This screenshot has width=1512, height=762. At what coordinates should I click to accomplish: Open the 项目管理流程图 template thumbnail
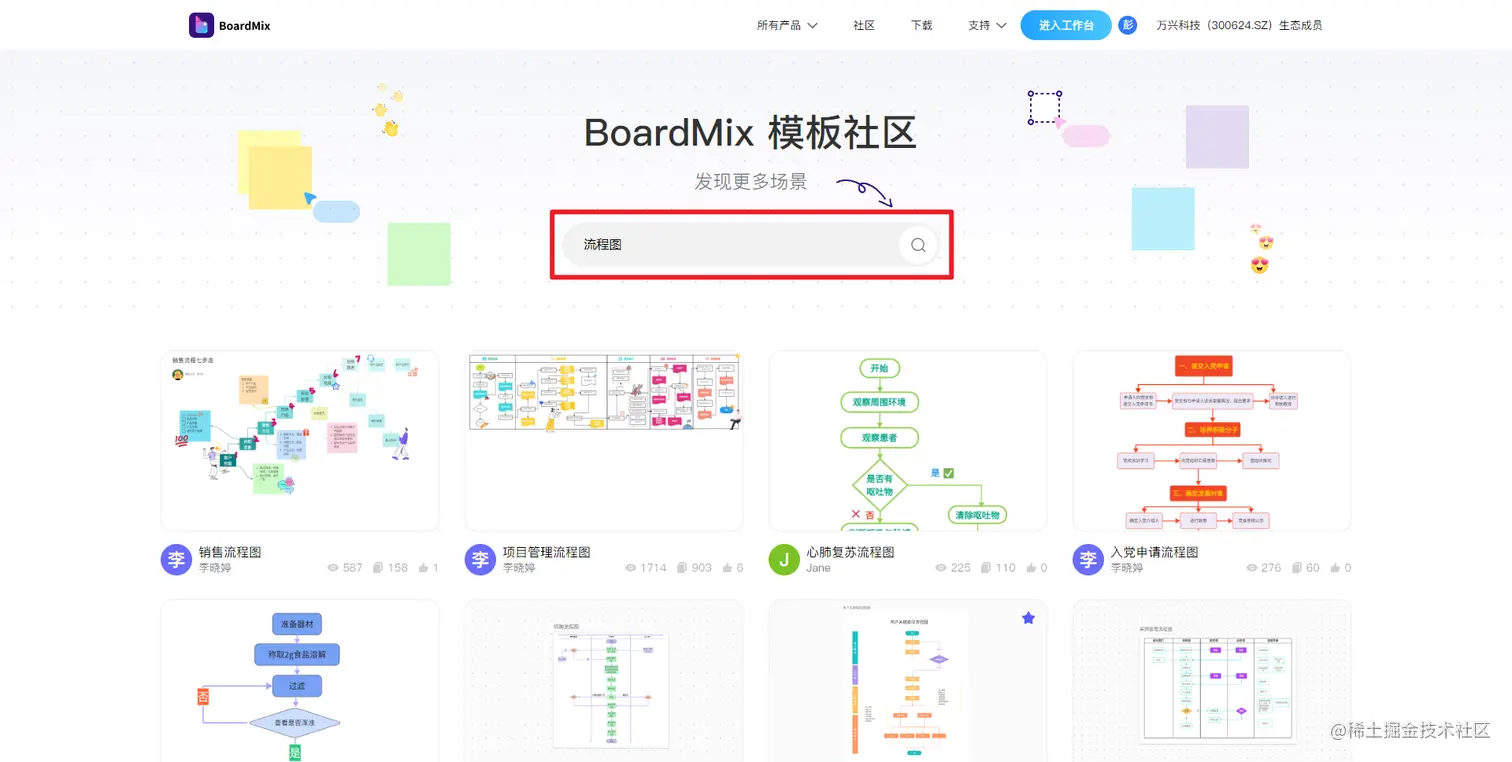(604, 440)
